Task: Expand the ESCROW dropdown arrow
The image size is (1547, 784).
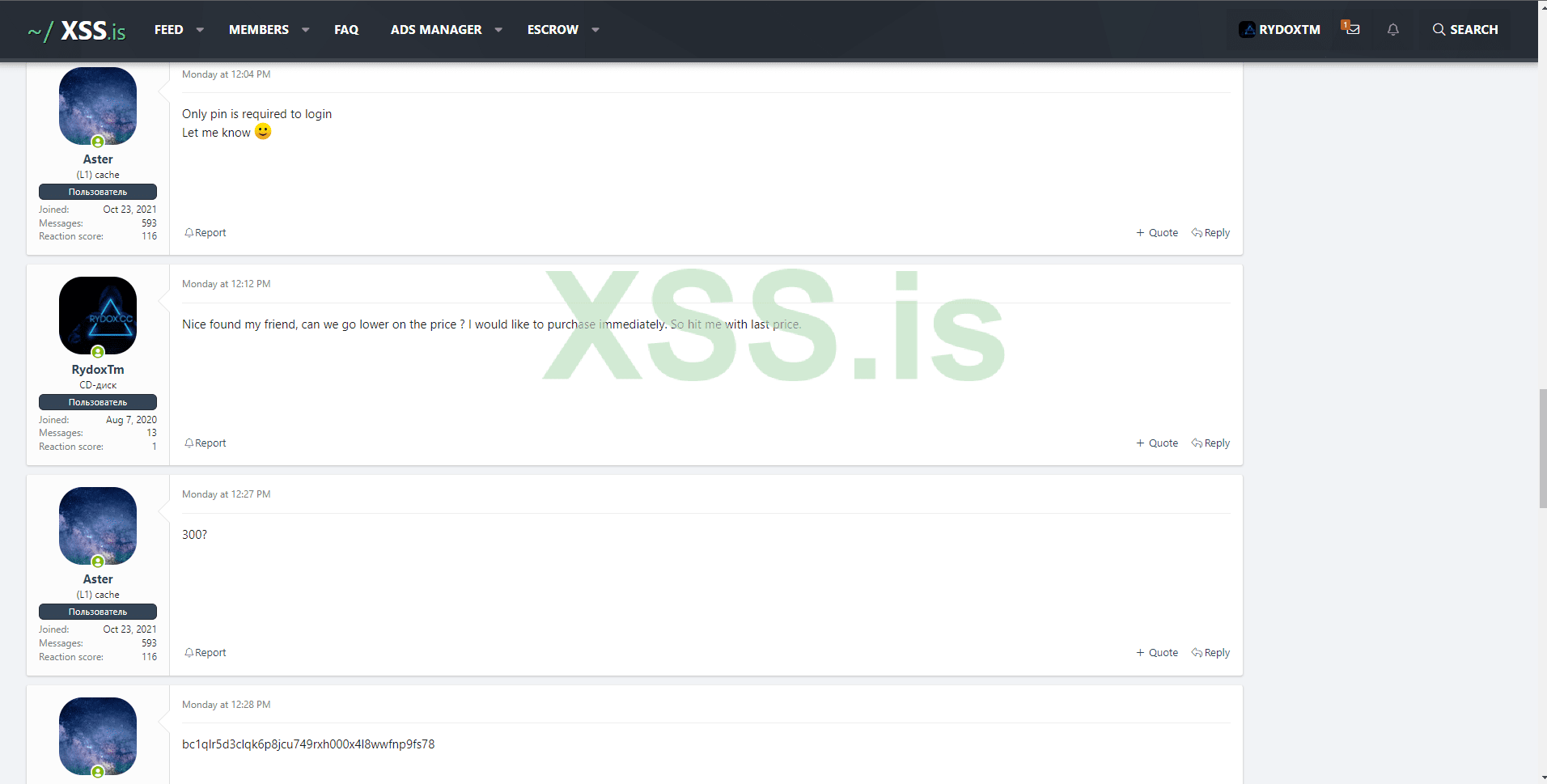Action: tap(595, 30)
